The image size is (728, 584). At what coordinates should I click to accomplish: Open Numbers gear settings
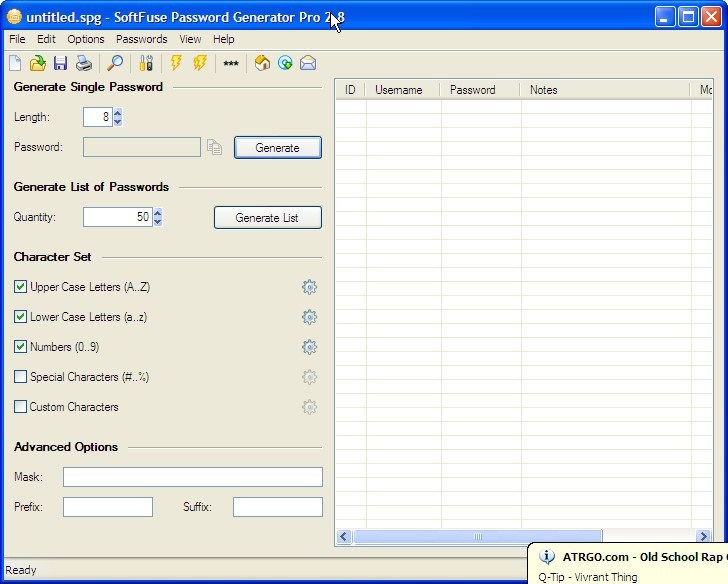point(309,347)
